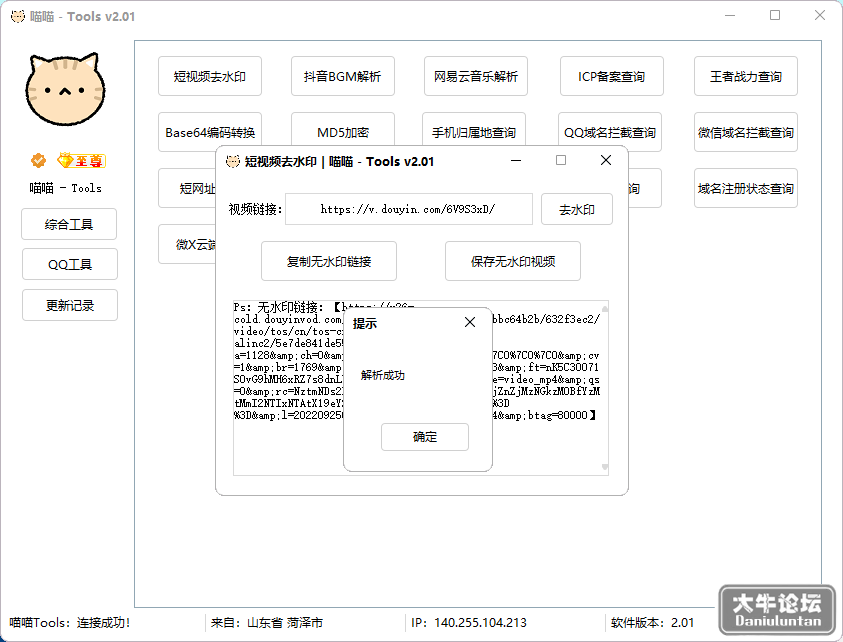This screenshot has height=642, width=843.
Task: Open the 抖音BGM解析 tool
Action: point(343,76)
